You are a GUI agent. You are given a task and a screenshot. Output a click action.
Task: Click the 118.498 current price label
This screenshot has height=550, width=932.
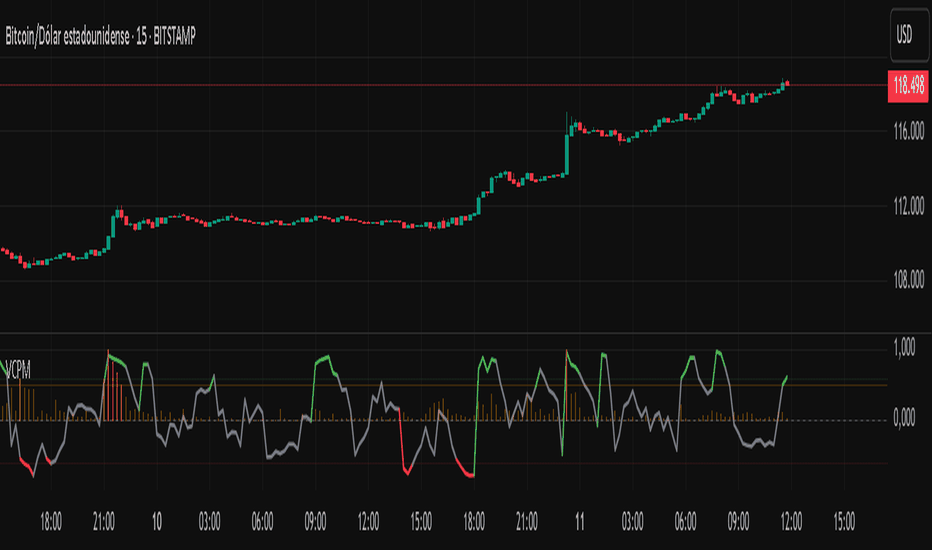[x=908, y=86]
